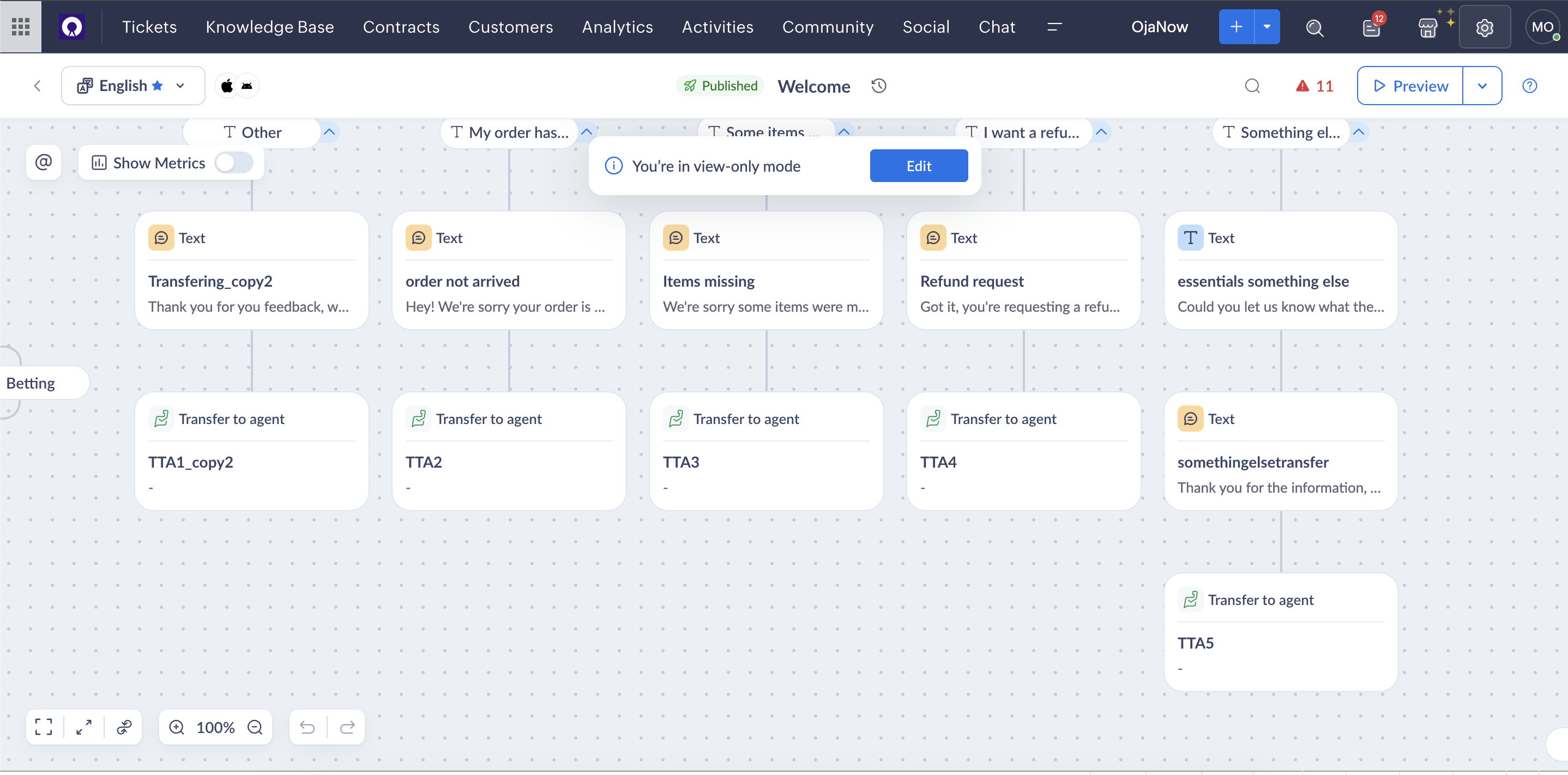1568x775 pixels.
Task: Toggle the Show Metrics switch
Action: click(234, 162)
